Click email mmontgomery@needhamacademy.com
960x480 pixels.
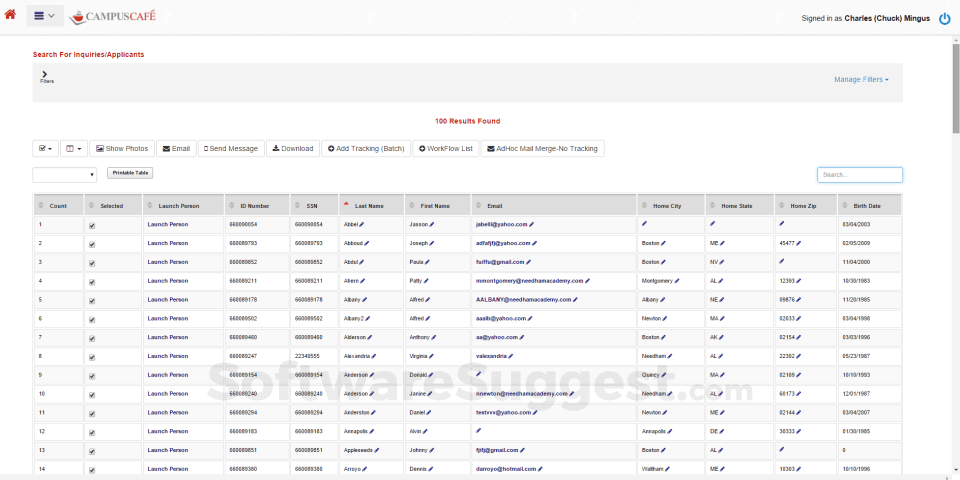pyautogui.click(x=530, y=280)
